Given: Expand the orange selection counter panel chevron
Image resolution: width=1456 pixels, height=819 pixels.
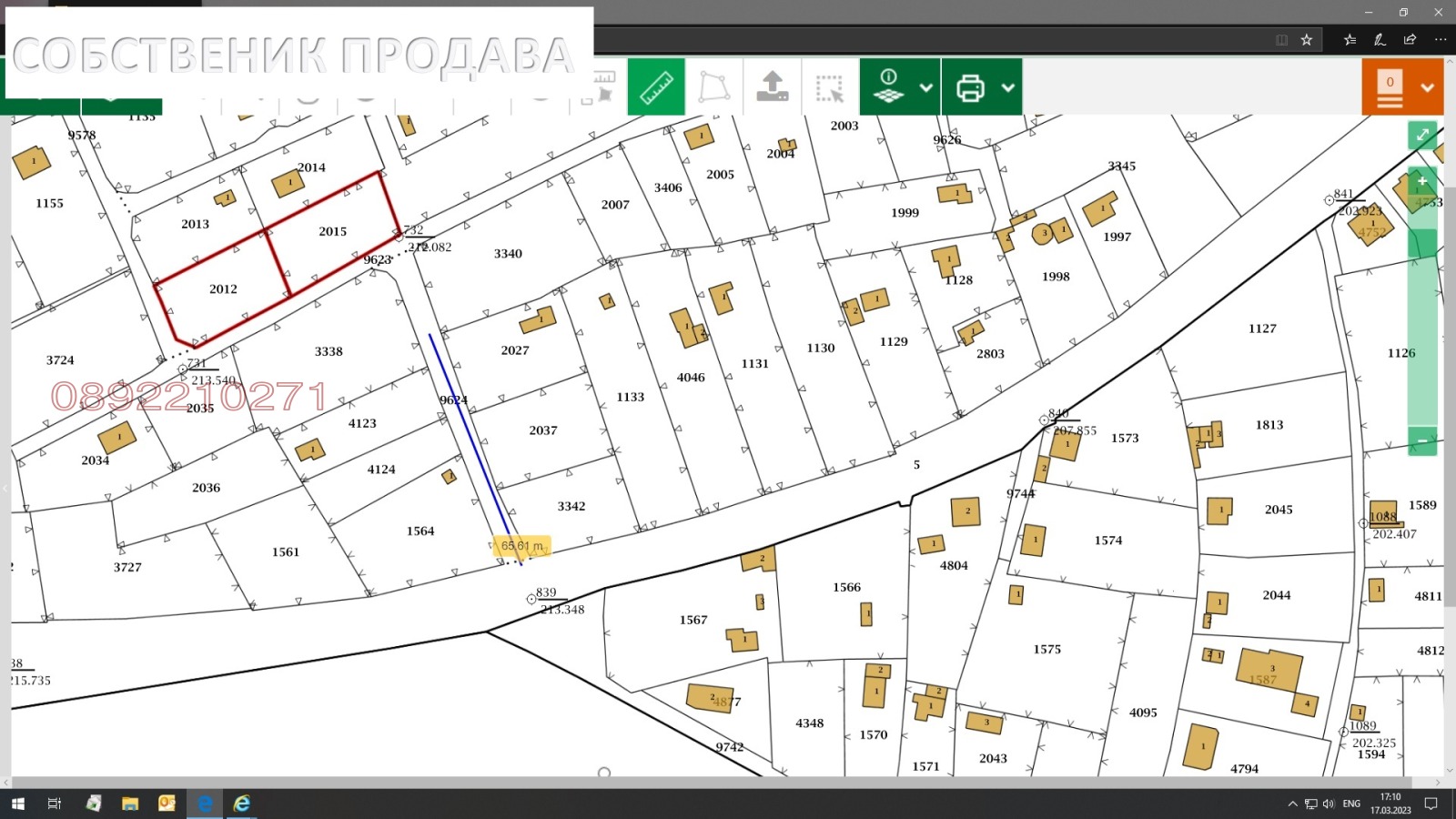Looking at the screenshot, I should pos(1426,86).
